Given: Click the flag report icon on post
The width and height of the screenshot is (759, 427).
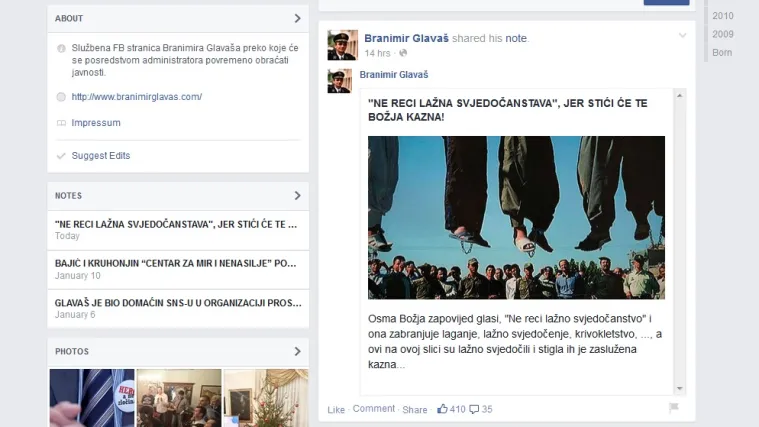Looking at the screenshot, I should (x=673, y=408).
